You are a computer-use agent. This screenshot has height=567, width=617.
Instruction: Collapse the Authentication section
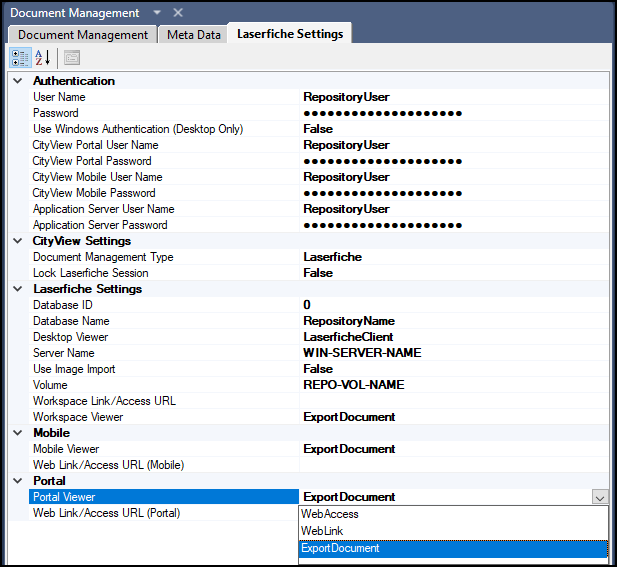17,81
